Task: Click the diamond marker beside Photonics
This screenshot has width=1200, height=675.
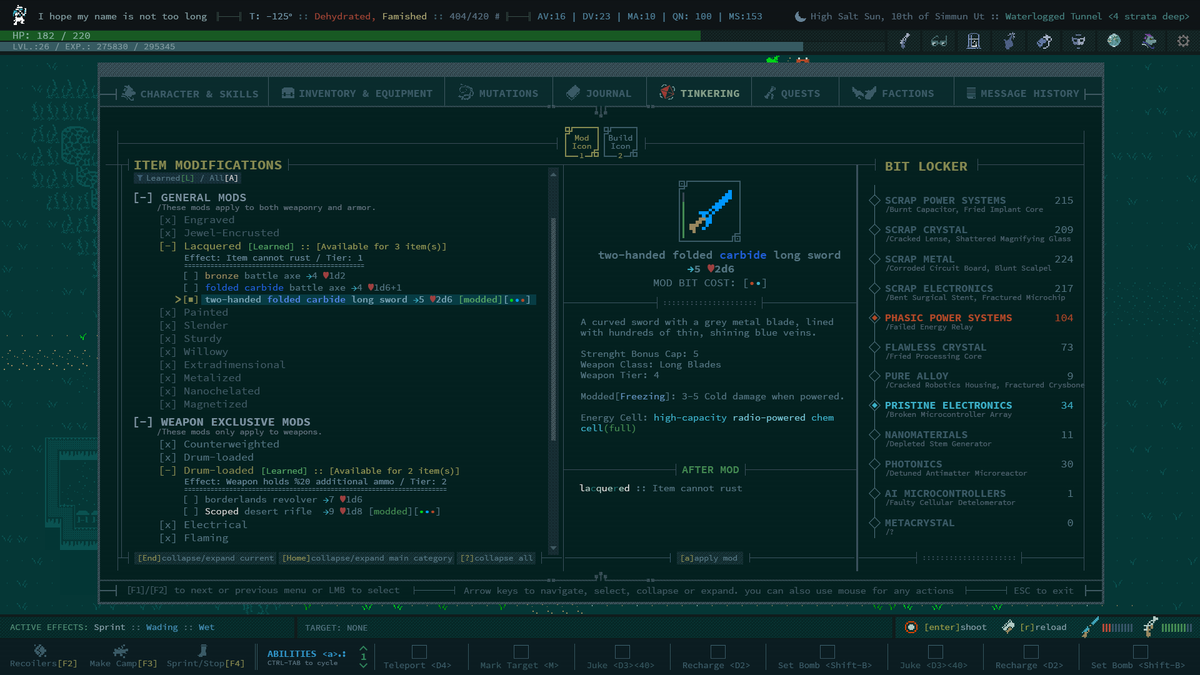Action: point(875,464)
